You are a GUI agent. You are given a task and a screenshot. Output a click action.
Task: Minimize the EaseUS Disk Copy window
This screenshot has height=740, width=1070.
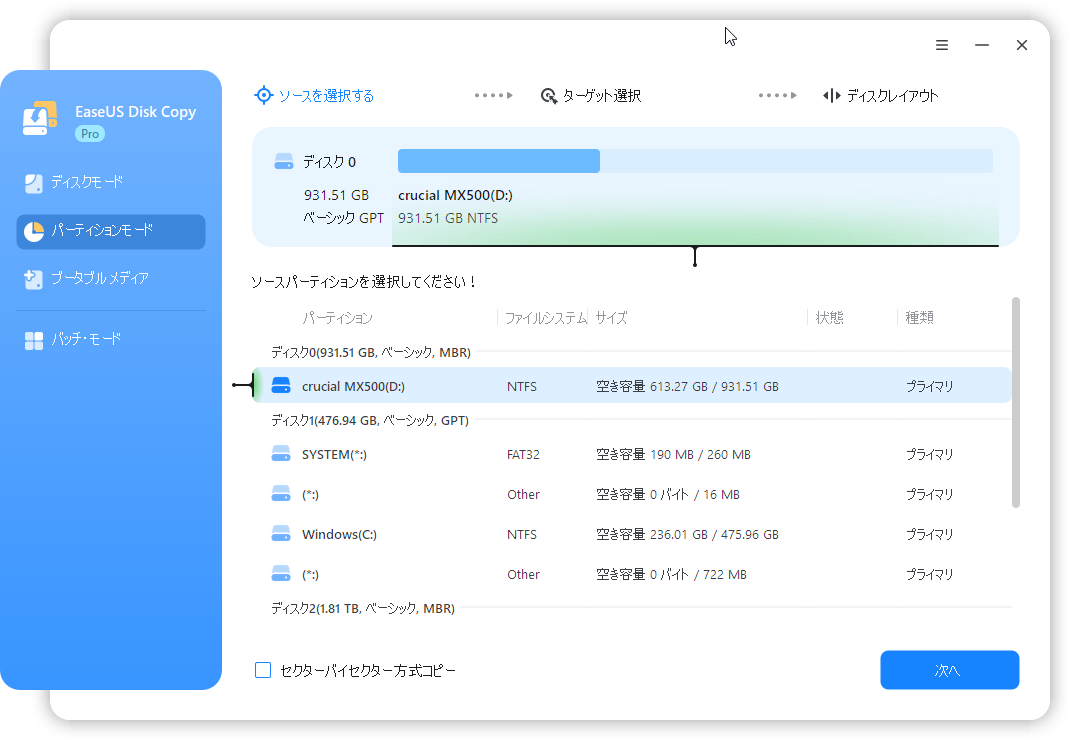tap(982, 45)
